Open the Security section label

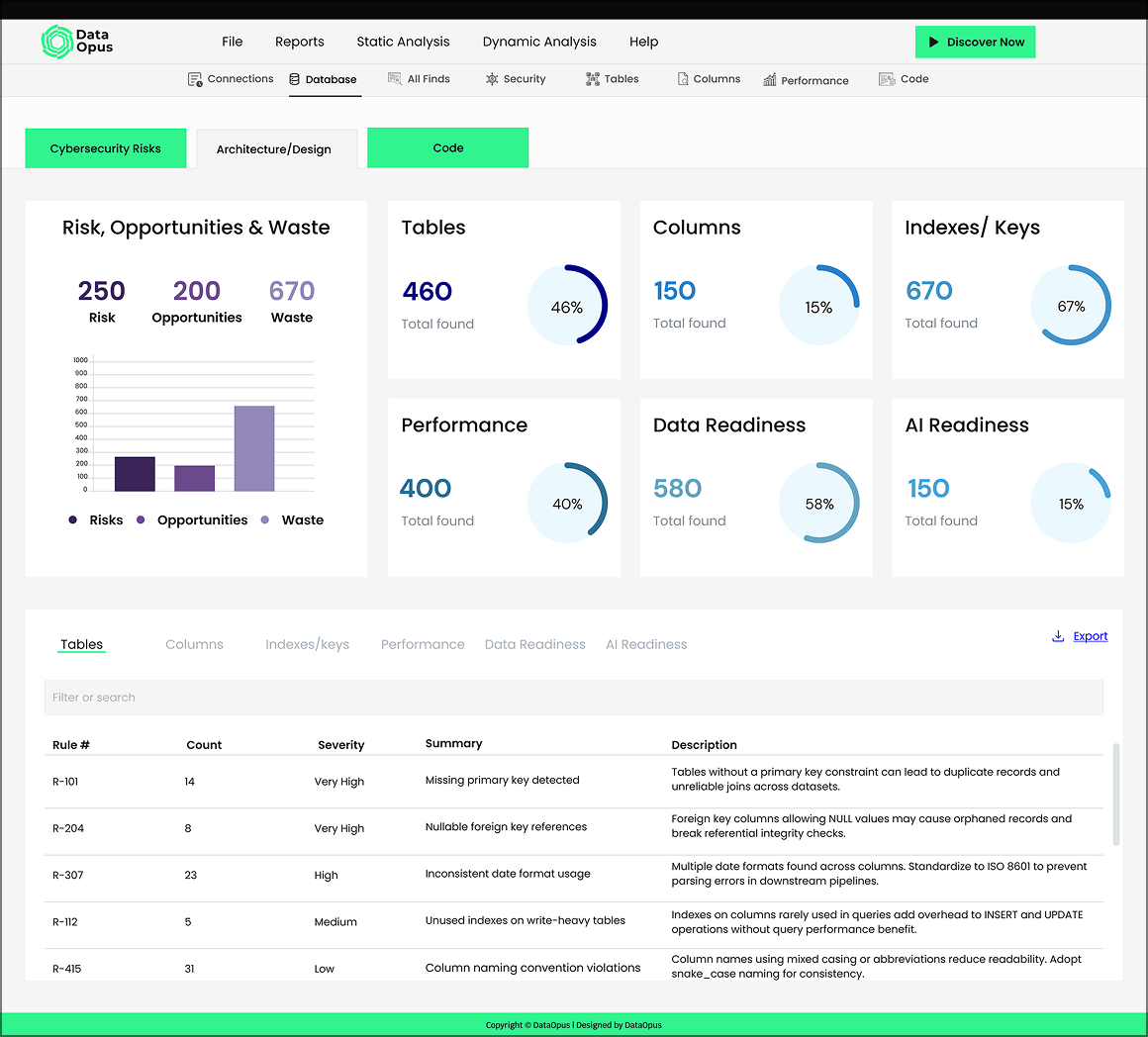(x=525, y=79)
